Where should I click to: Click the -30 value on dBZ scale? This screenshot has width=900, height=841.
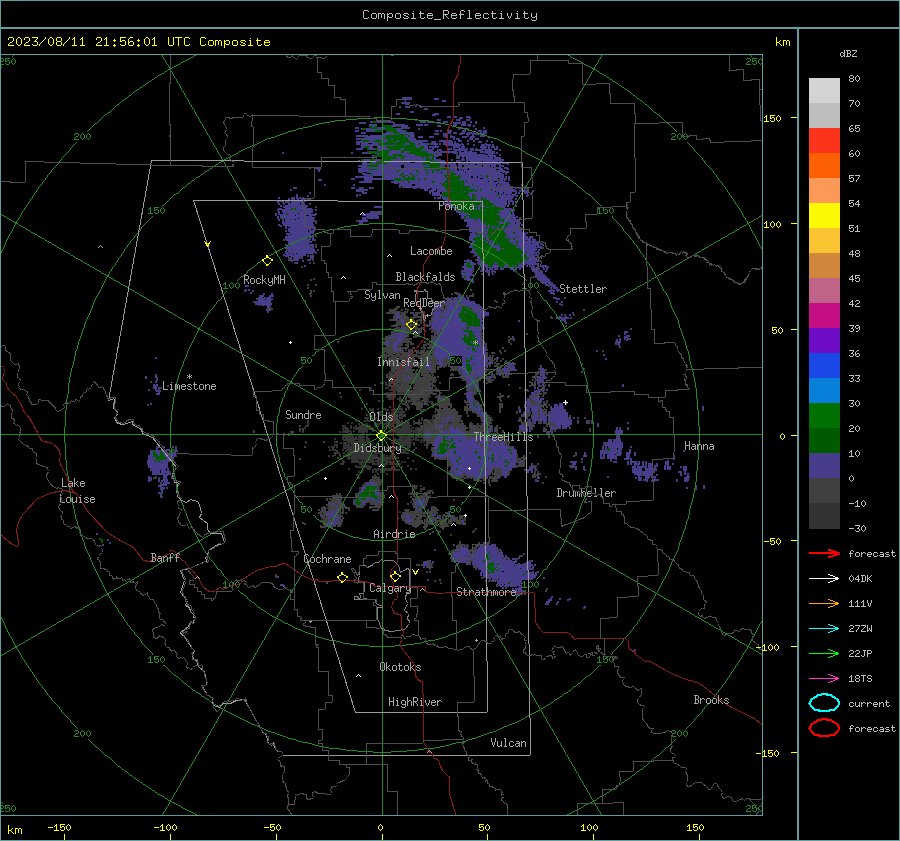(x=857, y=528)
